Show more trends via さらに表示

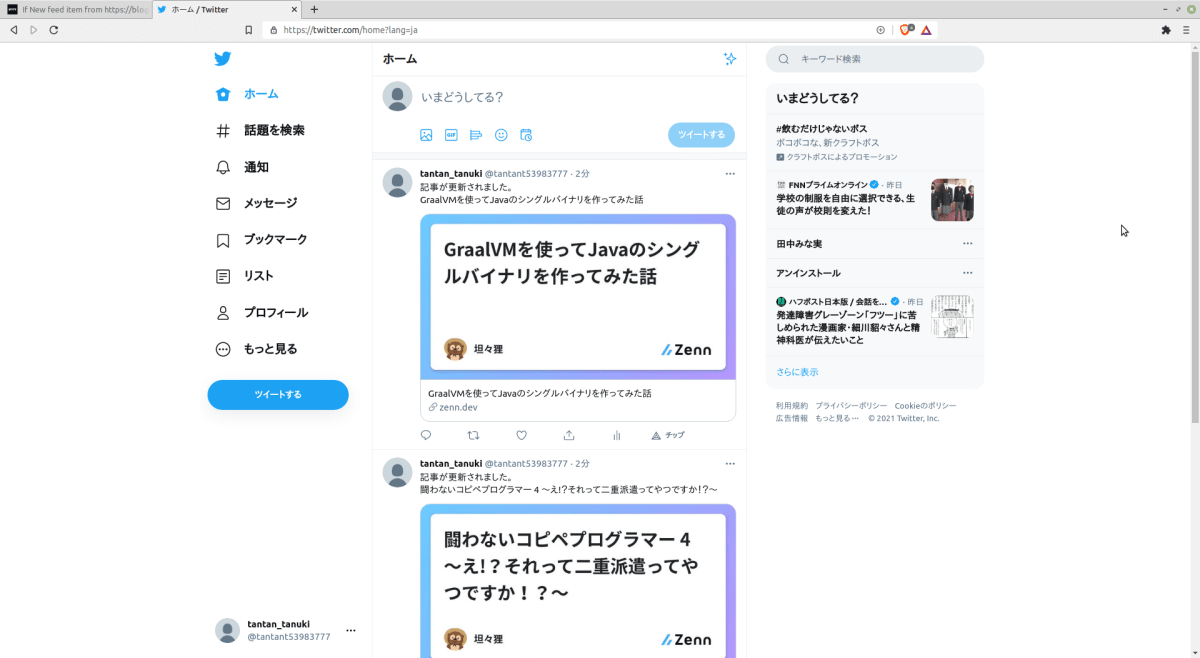click(797, 371)
